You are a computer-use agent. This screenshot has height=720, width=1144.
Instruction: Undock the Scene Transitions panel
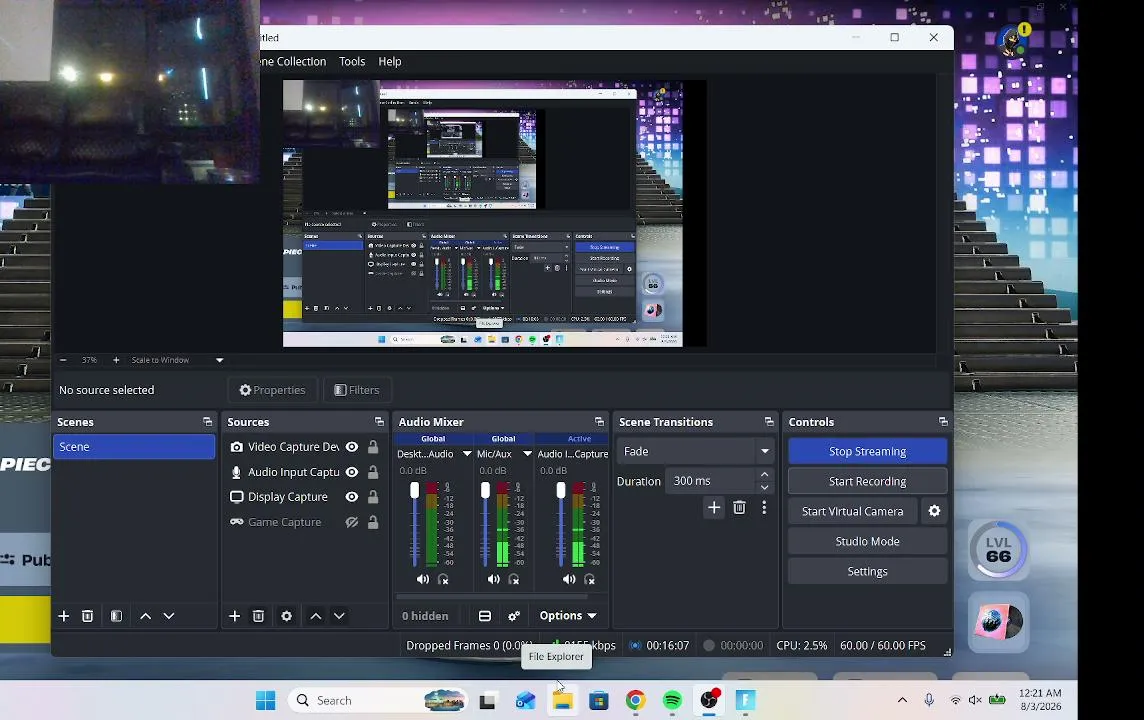point(769,422)
